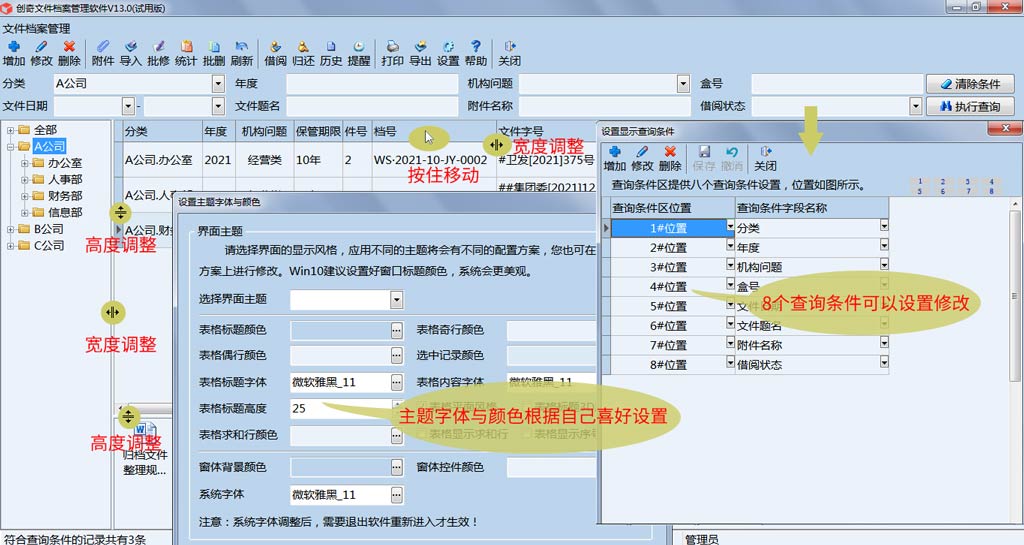Click the 批删 batch delete icon
This screenshot has width=1024, height=545.
coord(214,47)
